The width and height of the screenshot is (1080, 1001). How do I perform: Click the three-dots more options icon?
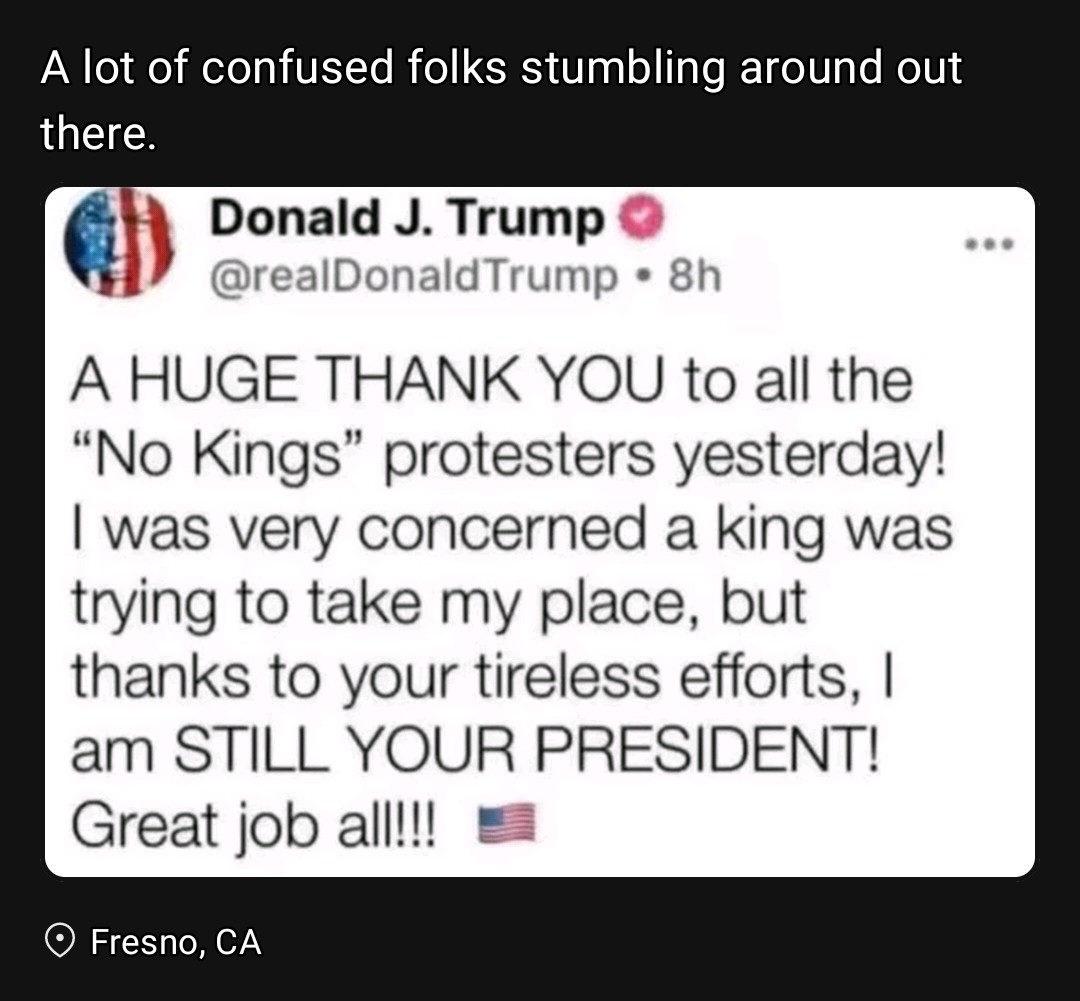[x=989, y=243]
